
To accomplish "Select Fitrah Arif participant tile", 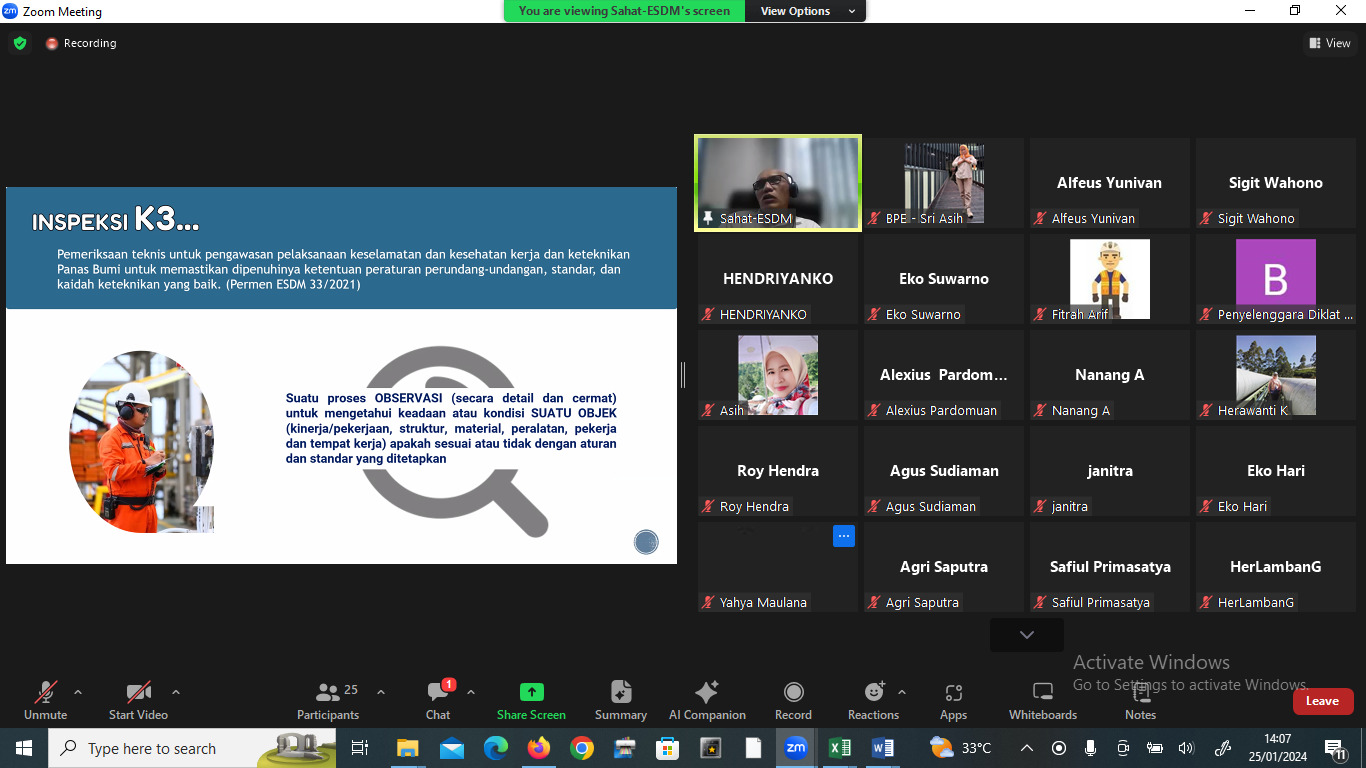I will [x=1110, y=279].
